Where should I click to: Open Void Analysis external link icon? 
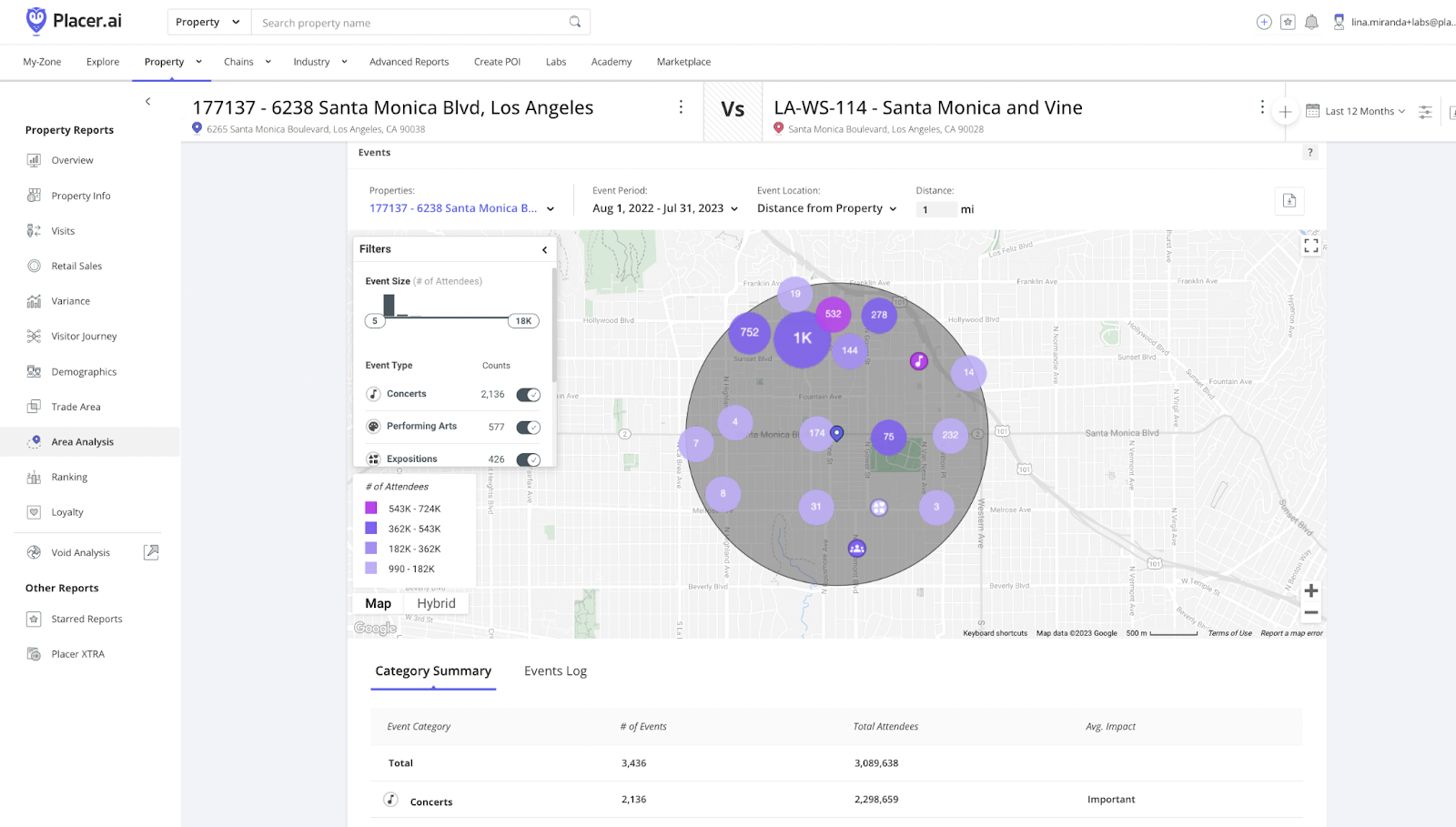tap(152, 552)
